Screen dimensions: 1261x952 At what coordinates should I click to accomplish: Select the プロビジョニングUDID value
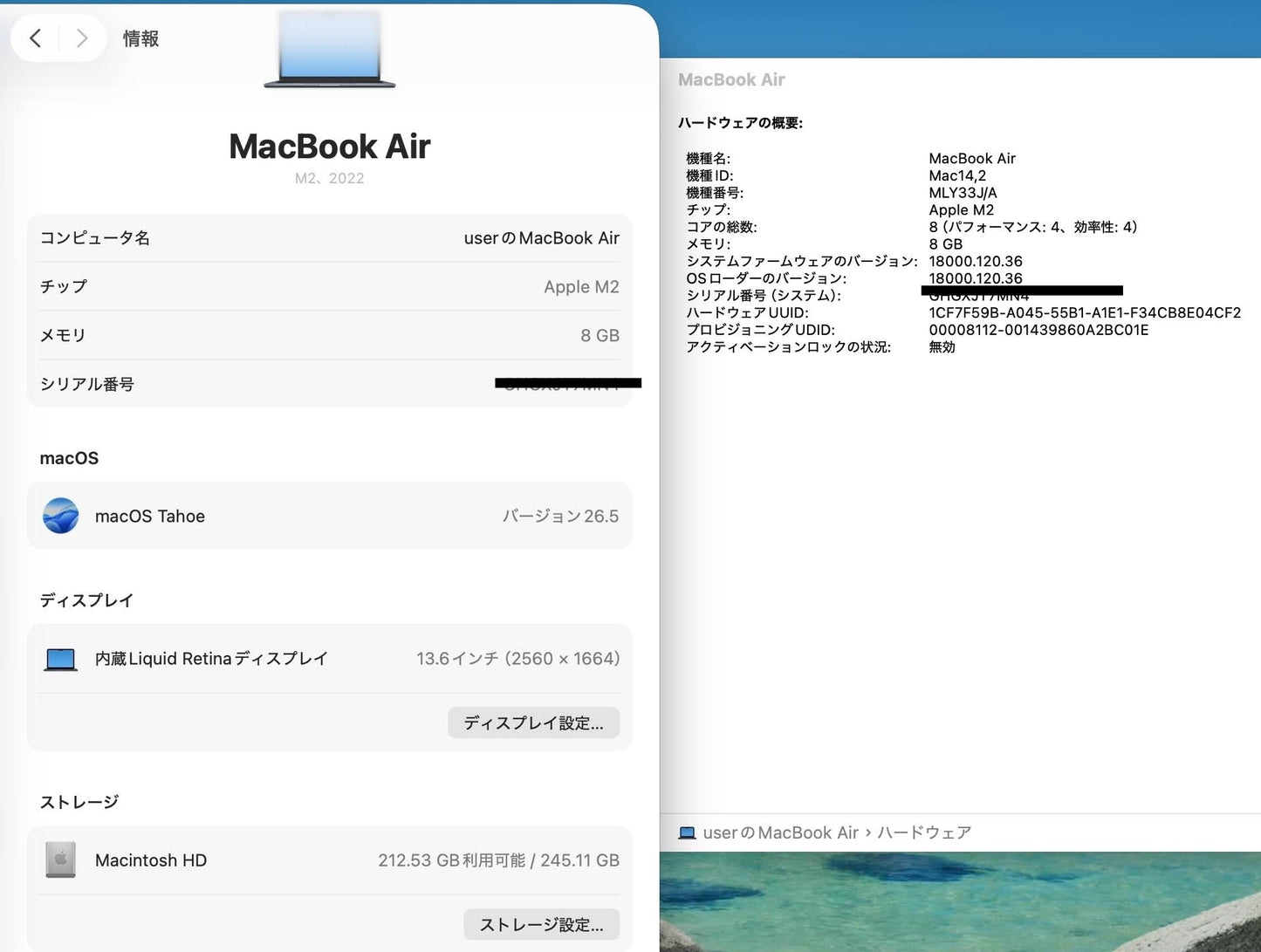[x=1038, y=330]
